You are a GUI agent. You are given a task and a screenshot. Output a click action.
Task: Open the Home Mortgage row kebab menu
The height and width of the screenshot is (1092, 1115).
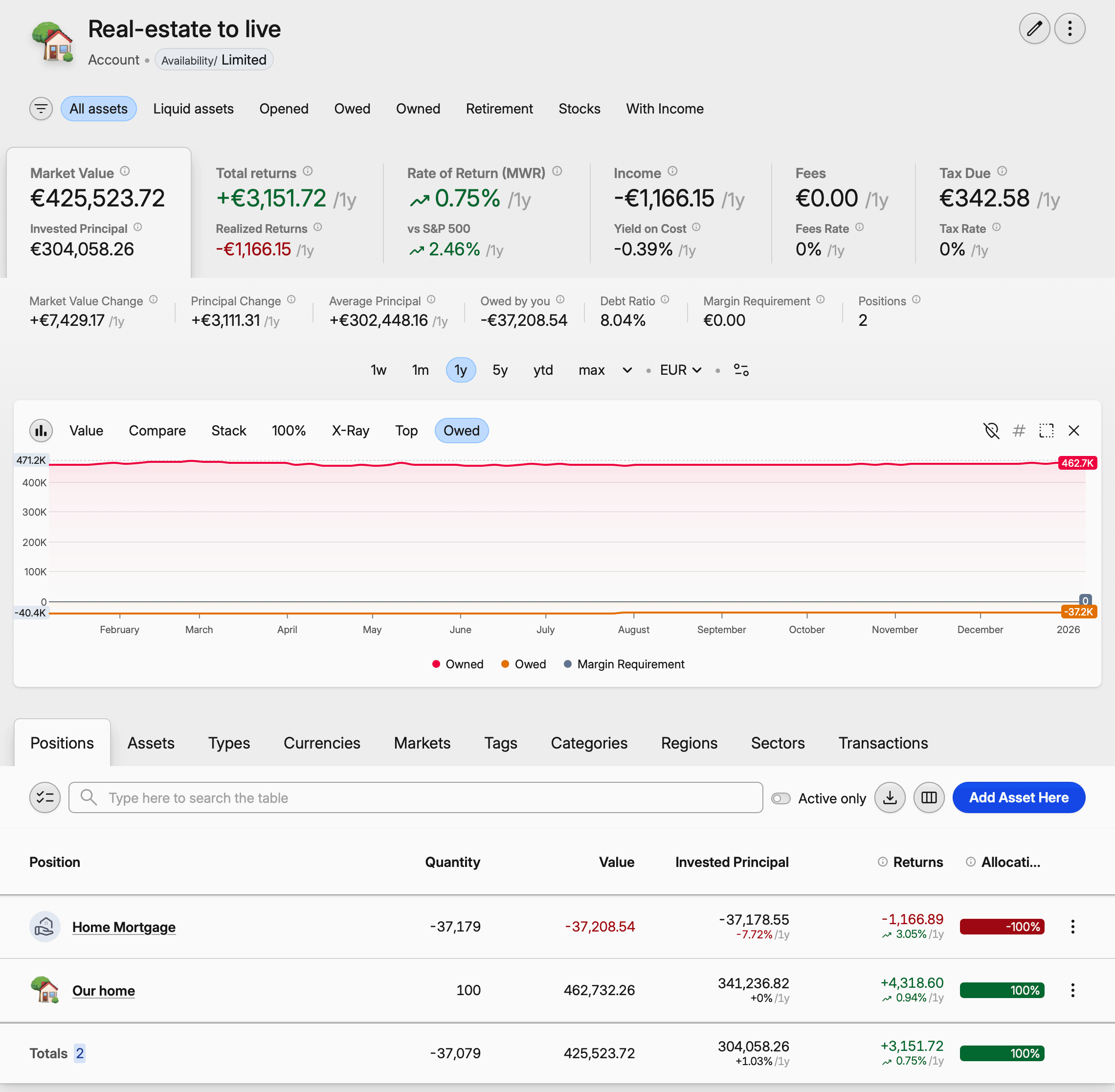coord(1072,927)
